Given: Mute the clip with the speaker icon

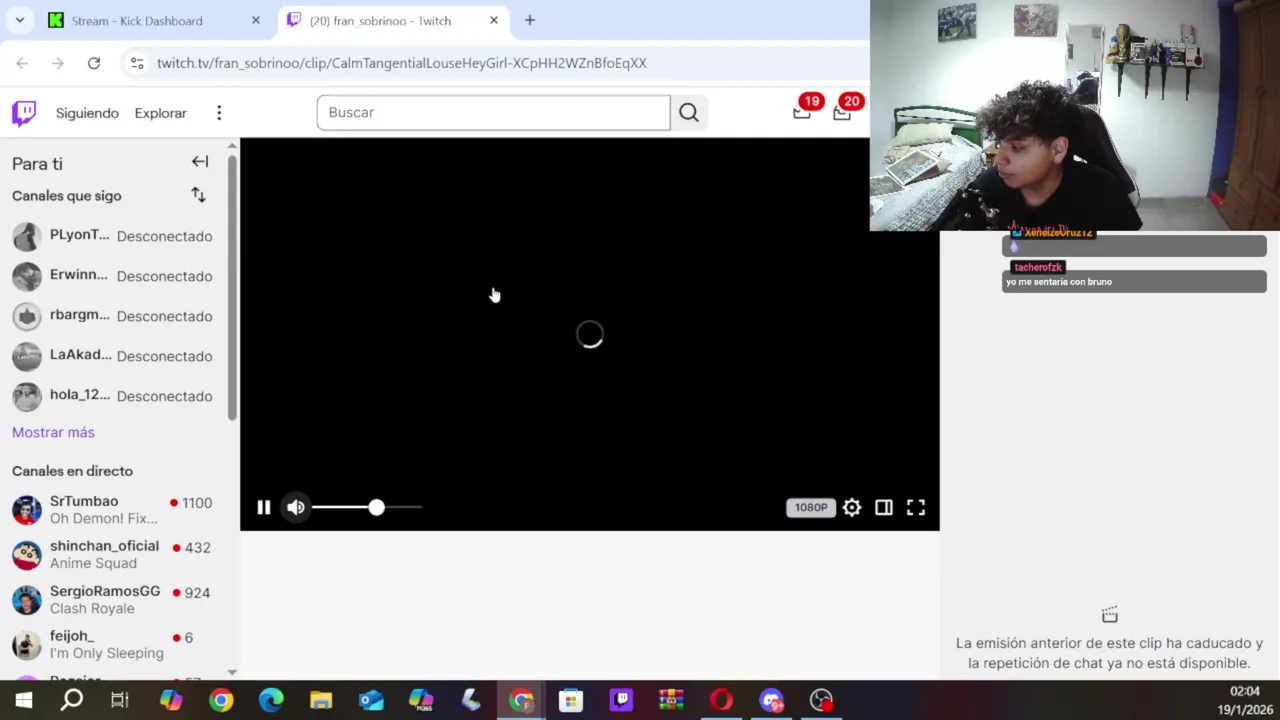Looking at the screenshot, I should (x=296, y=508).
